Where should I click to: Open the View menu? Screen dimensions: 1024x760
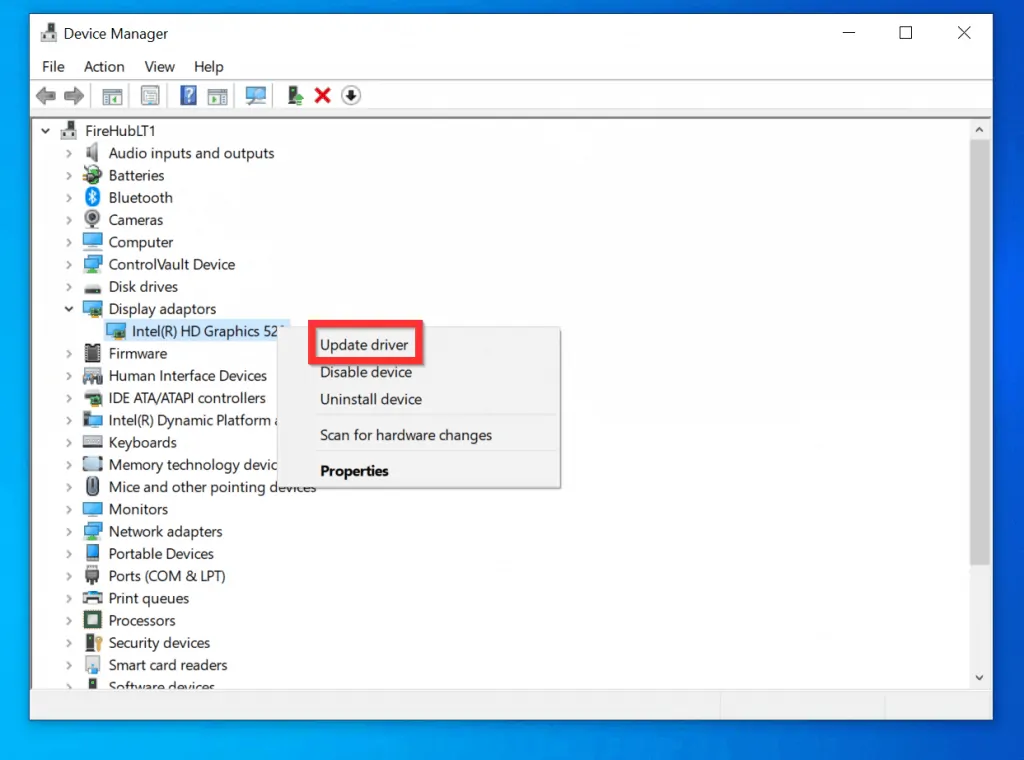pyautogui.click(x=159, y=66)
